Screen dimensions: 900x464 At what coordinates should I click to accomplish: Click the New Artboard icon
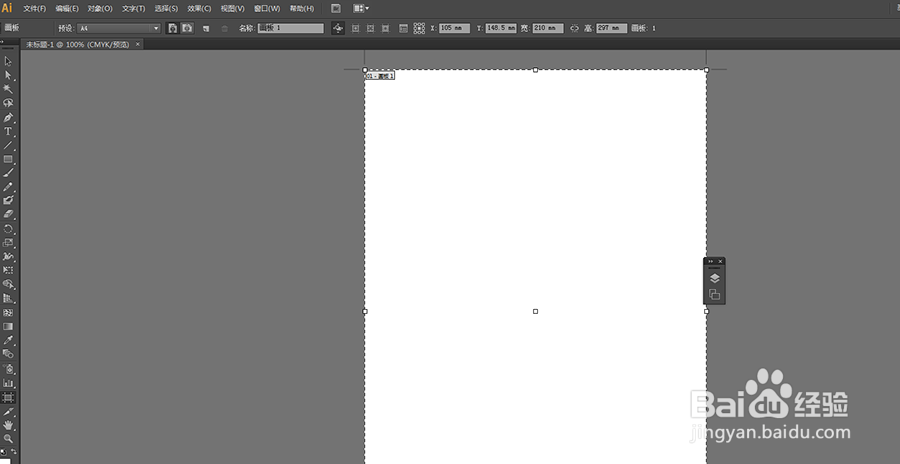click(x=206, y=28)
